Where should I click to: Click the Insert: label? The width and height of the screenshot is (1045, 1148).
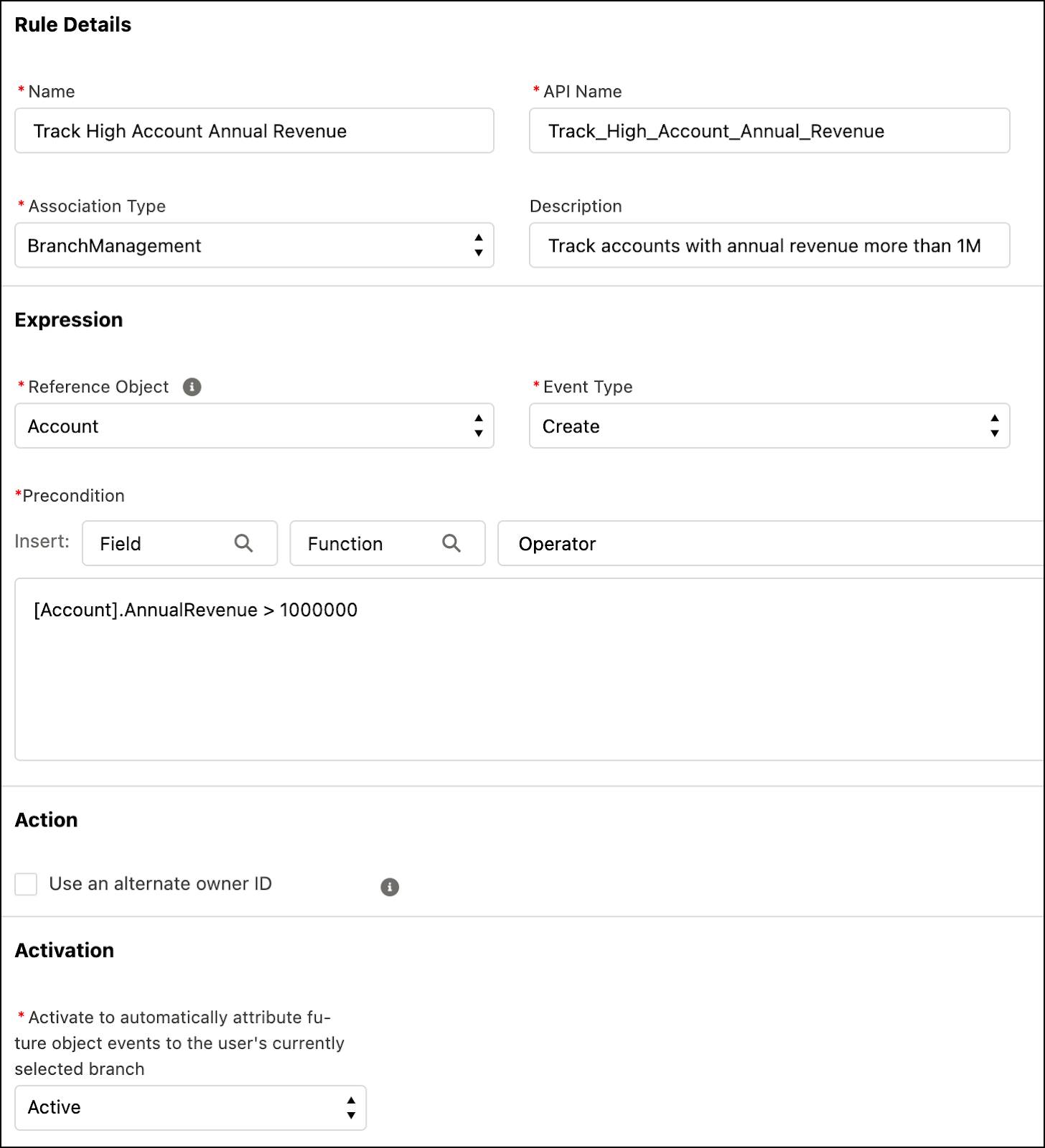[42, 541]
